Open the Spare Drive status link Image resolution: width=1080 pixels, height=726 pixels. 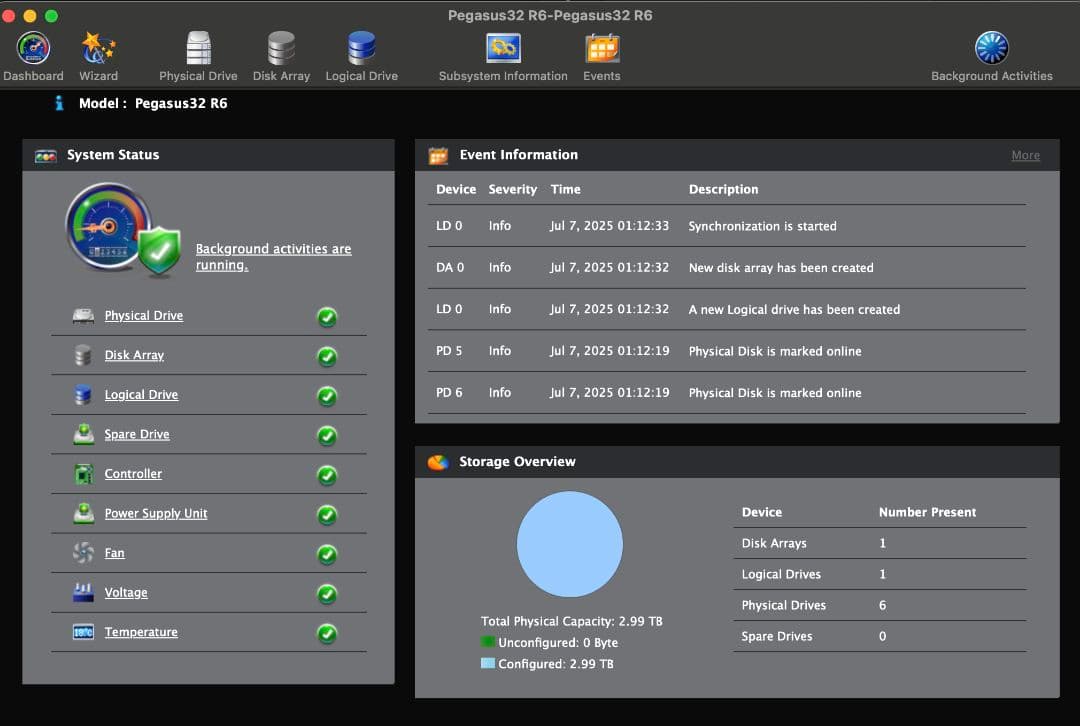pyautogui.click(x=137, y=434)
